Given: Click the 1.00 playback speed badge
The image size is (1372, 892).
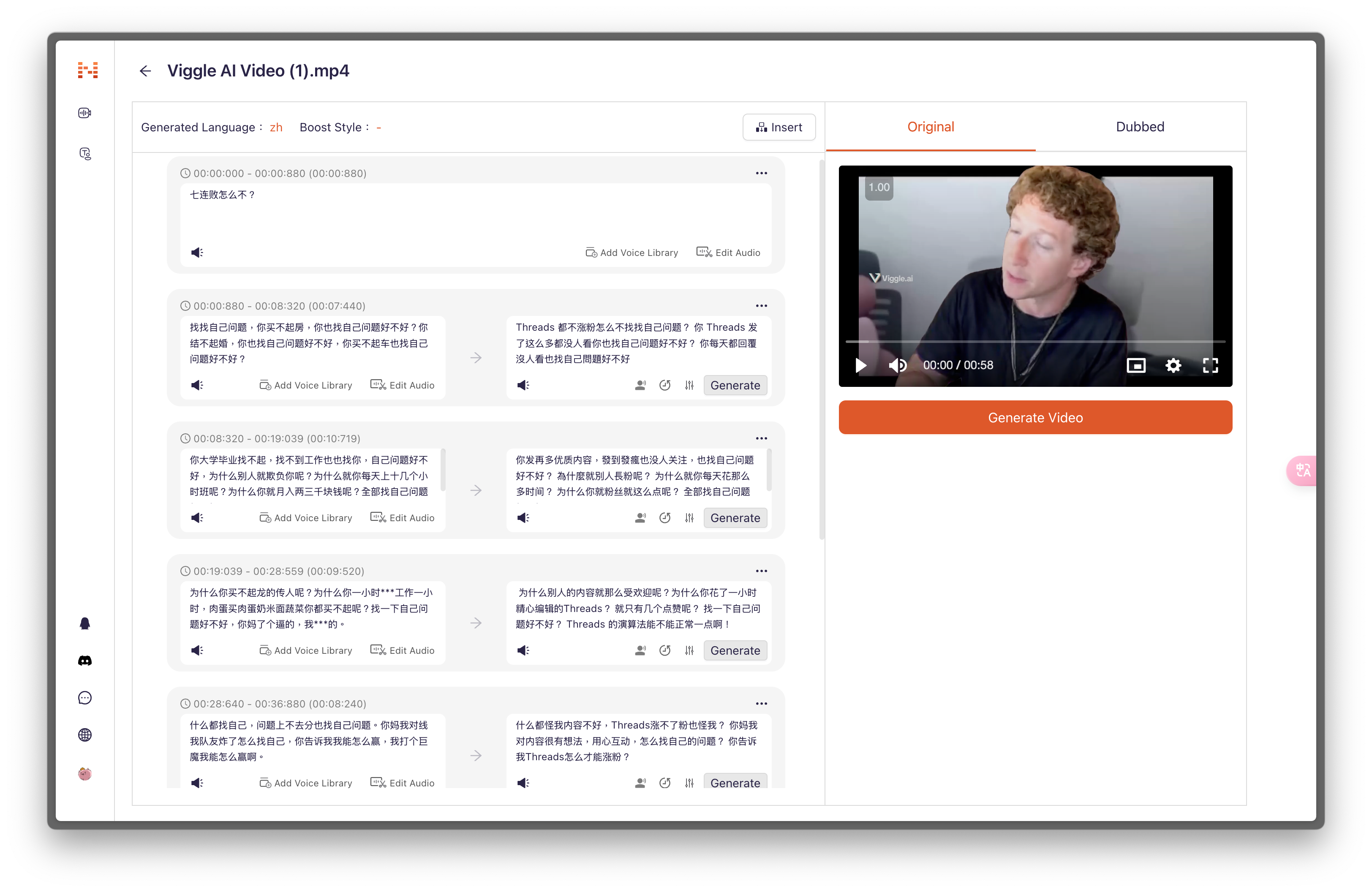Looking at the screenshot, I should tap(879, 187).
